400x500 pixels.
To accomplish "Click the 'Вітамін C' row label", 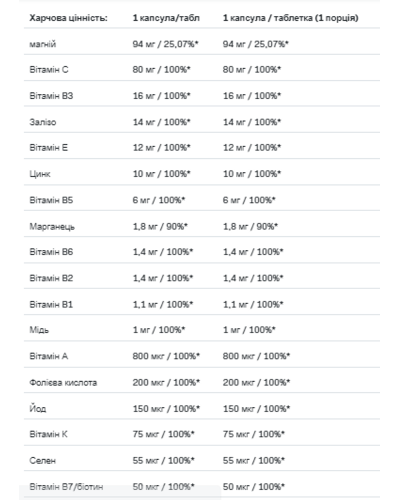I will [49, 70].
